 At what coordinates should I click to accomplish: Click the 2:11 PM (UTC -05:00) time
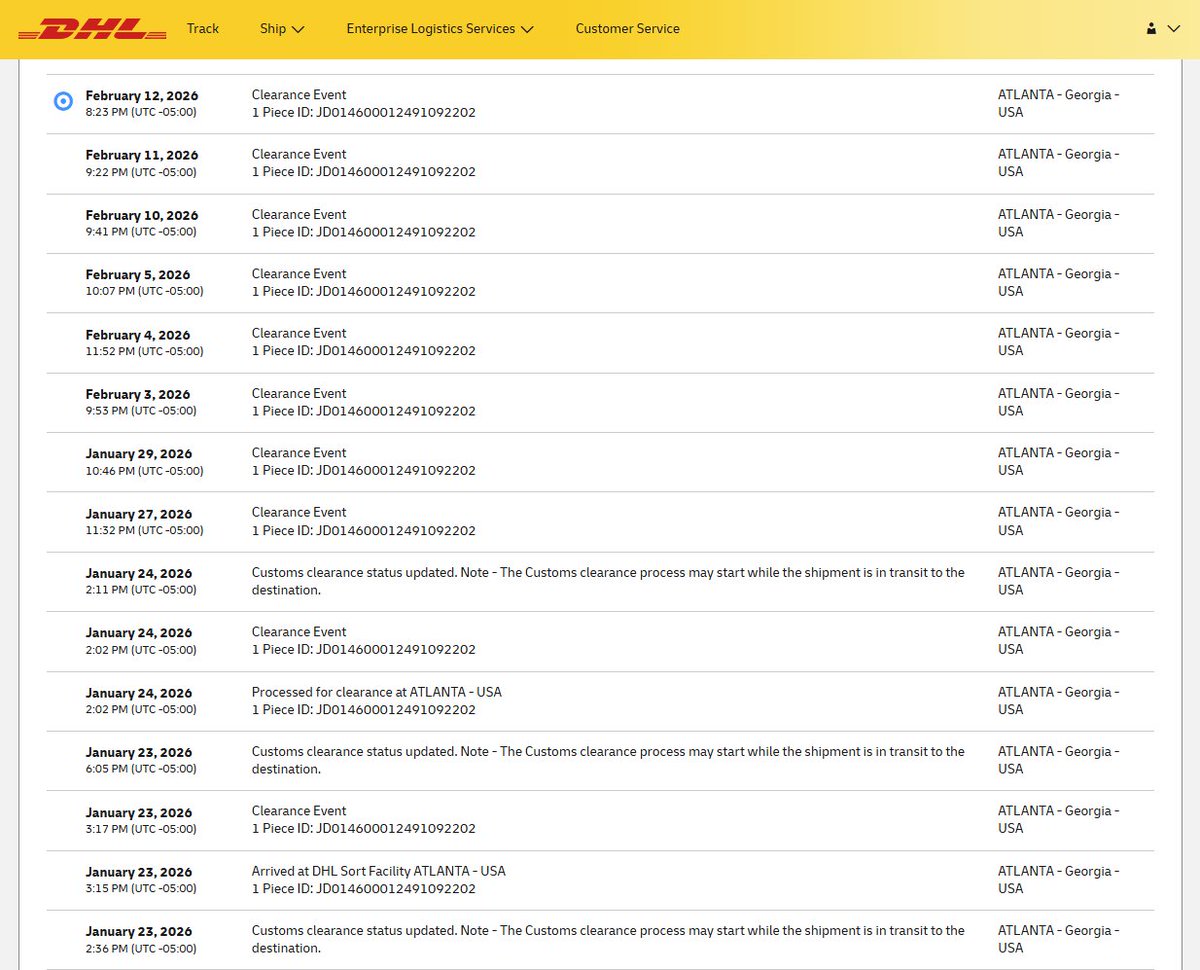click(141, 589)
